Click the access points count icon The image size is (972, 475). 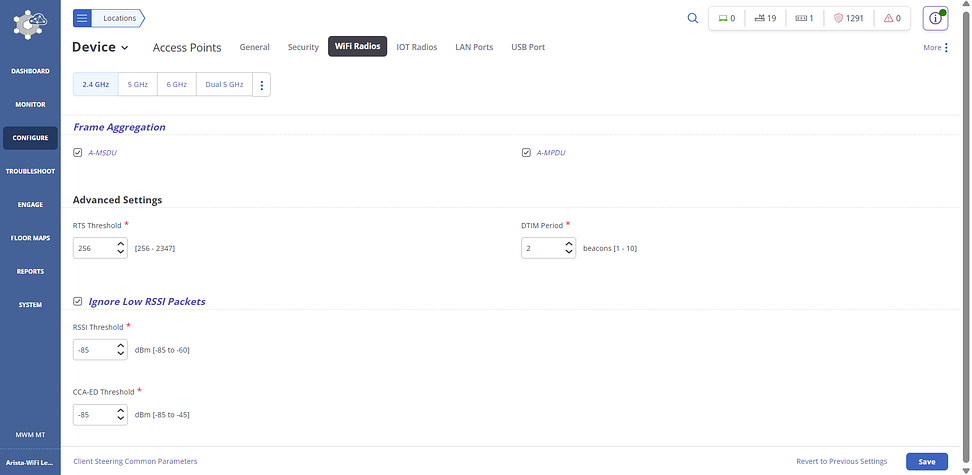point(765,18)
